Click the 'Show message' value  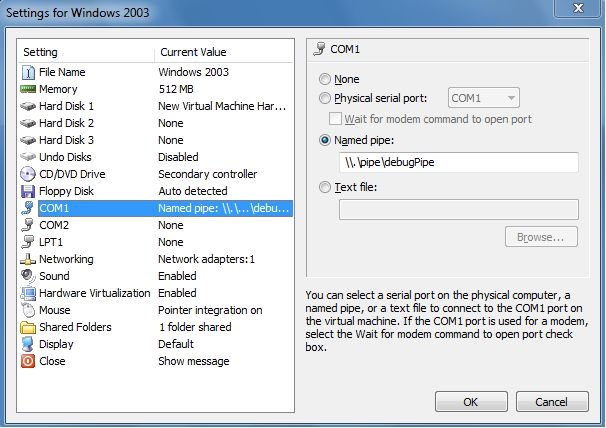click(194, 361)
